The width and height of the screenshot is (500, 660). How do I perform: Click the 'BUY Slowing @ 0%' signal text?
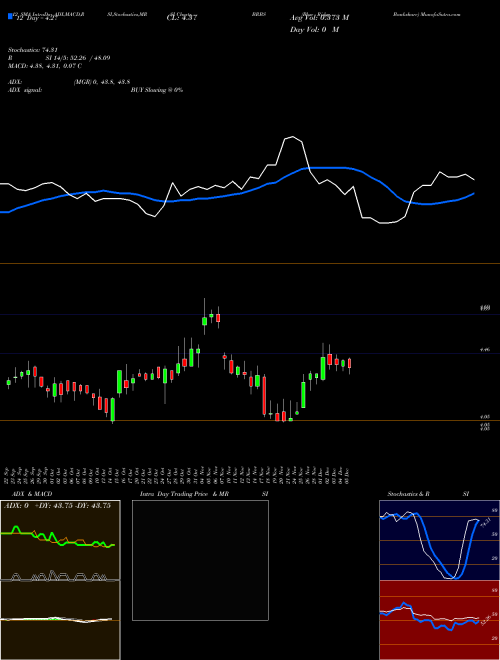click(157, 90)
